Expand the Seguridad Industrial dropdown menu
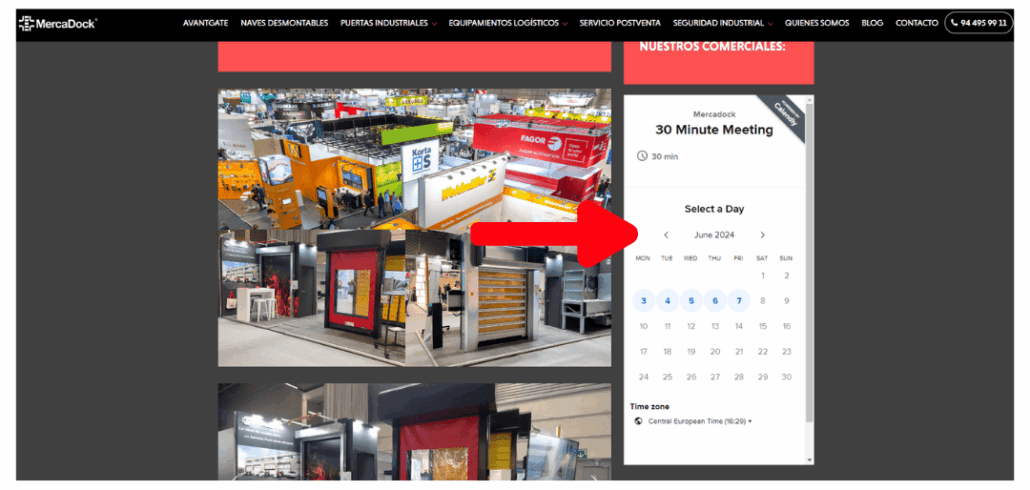The width and height of the screenshot is (1030, 490). (723, 23)
